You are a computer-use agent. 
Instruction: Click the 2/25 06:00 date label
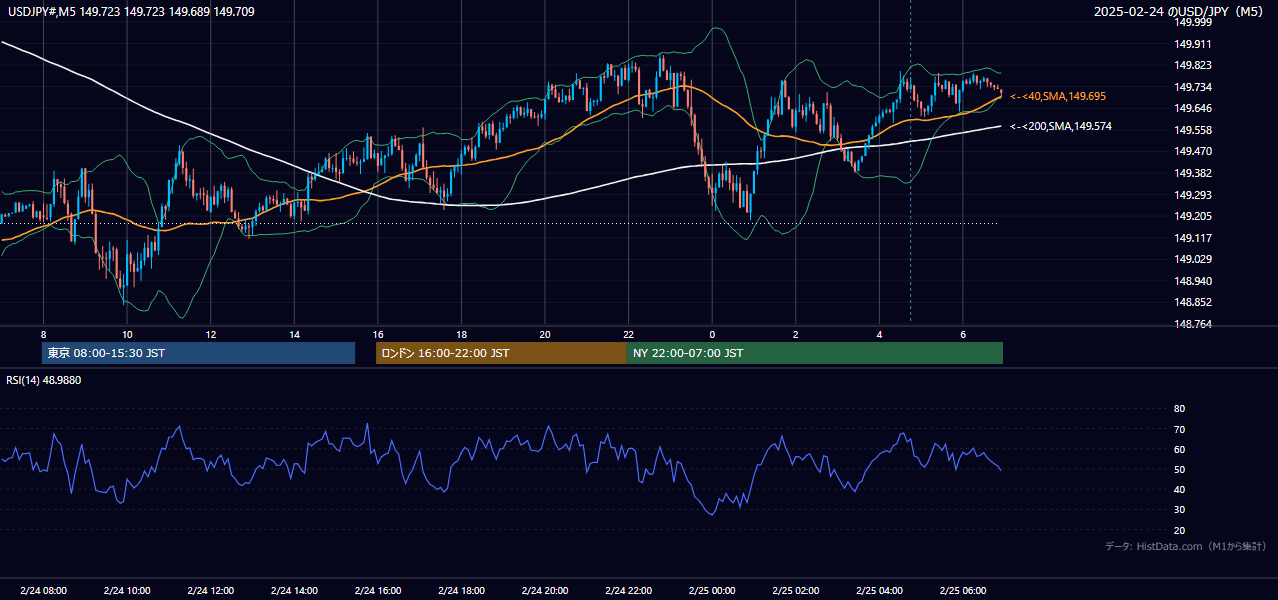click(x=963, y=591)
